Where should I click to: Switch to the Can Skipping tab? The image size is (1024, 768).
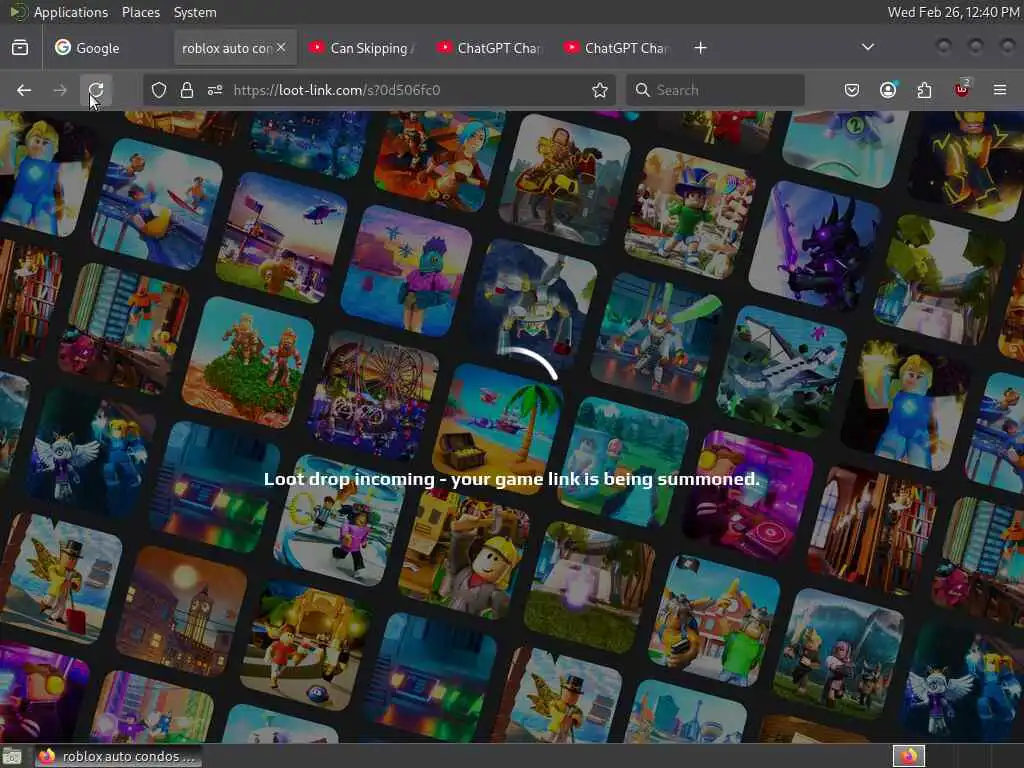pyautogui.click(x=362, y=48)
